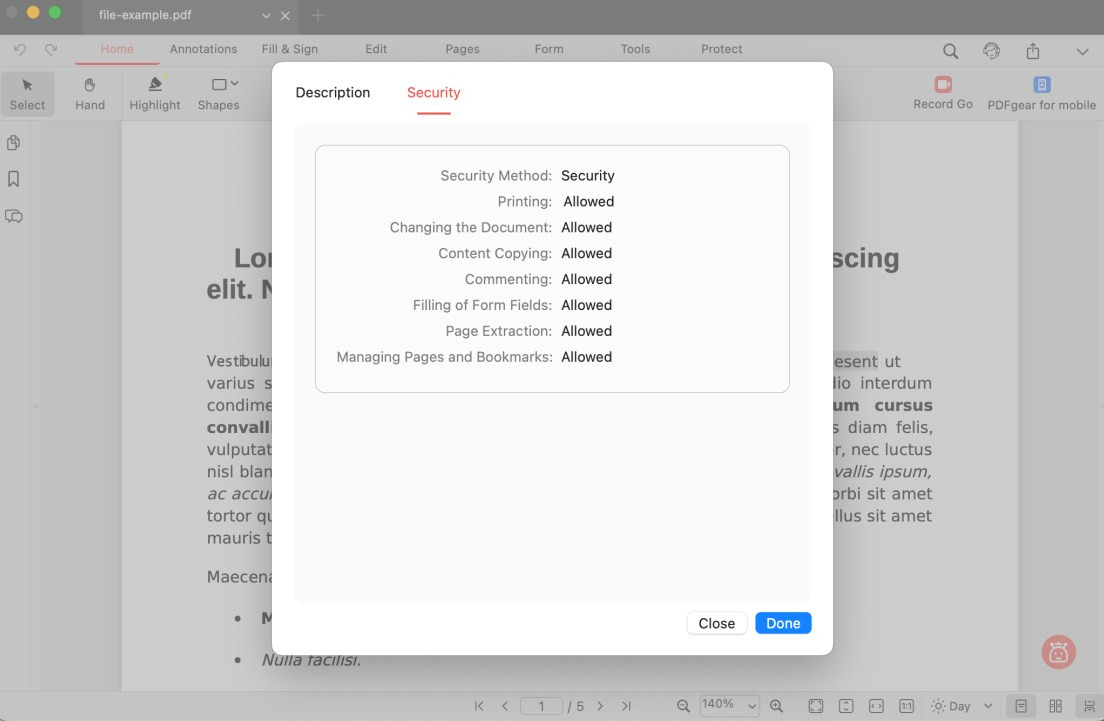Open the AI assistant robot button

(1059, 652)
